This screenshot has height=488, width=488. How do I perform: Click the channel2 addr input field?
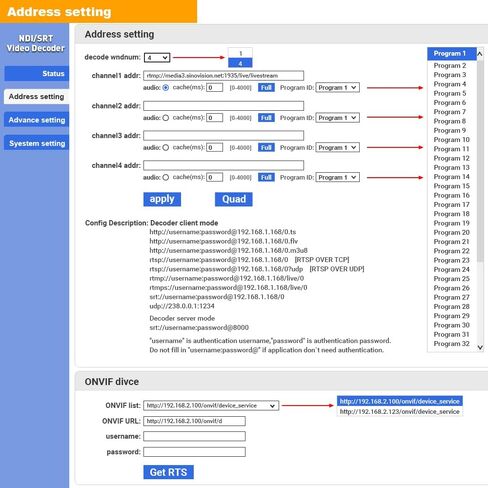click(x=224, y=106)
